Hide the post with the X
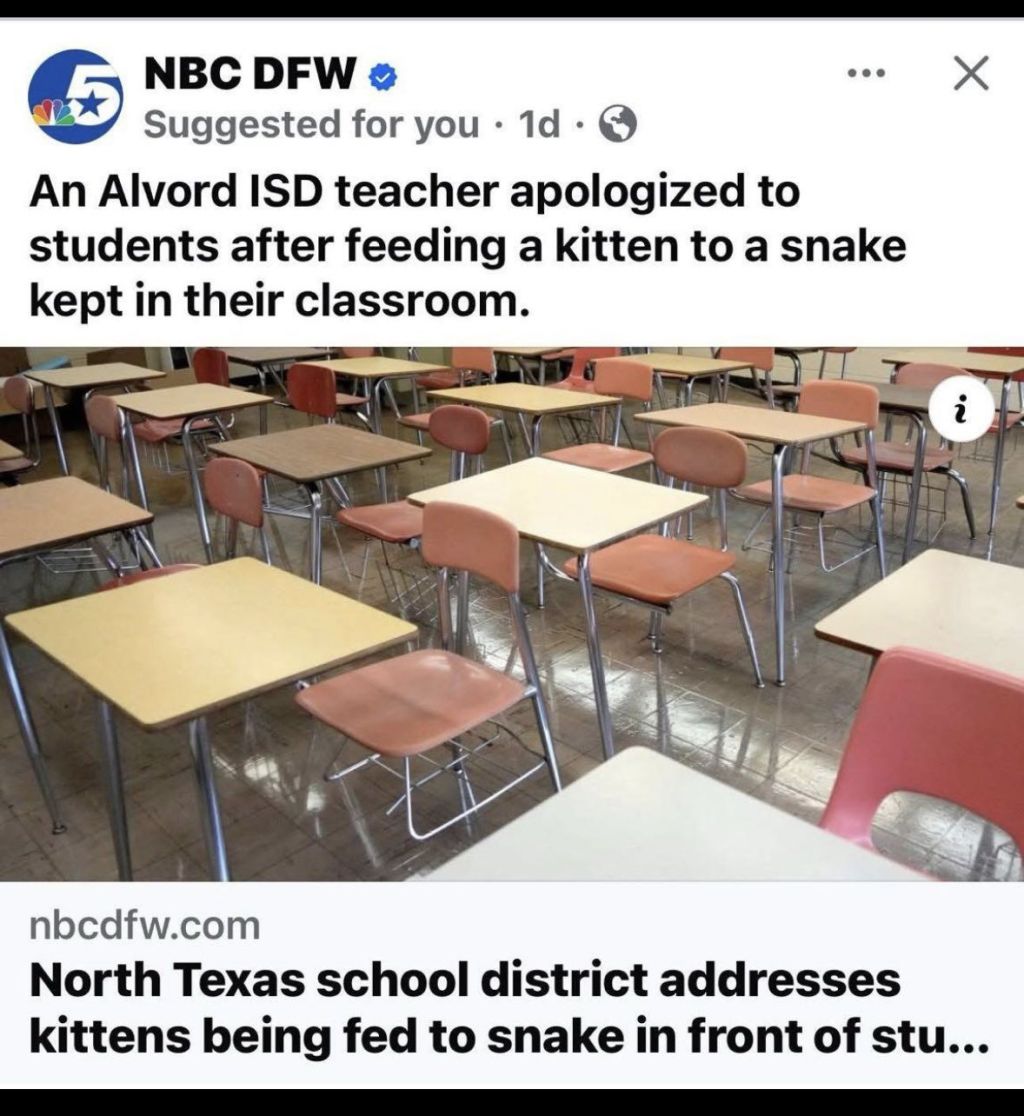Screen dimensions: 1024x1116 [x=971, y=73]
